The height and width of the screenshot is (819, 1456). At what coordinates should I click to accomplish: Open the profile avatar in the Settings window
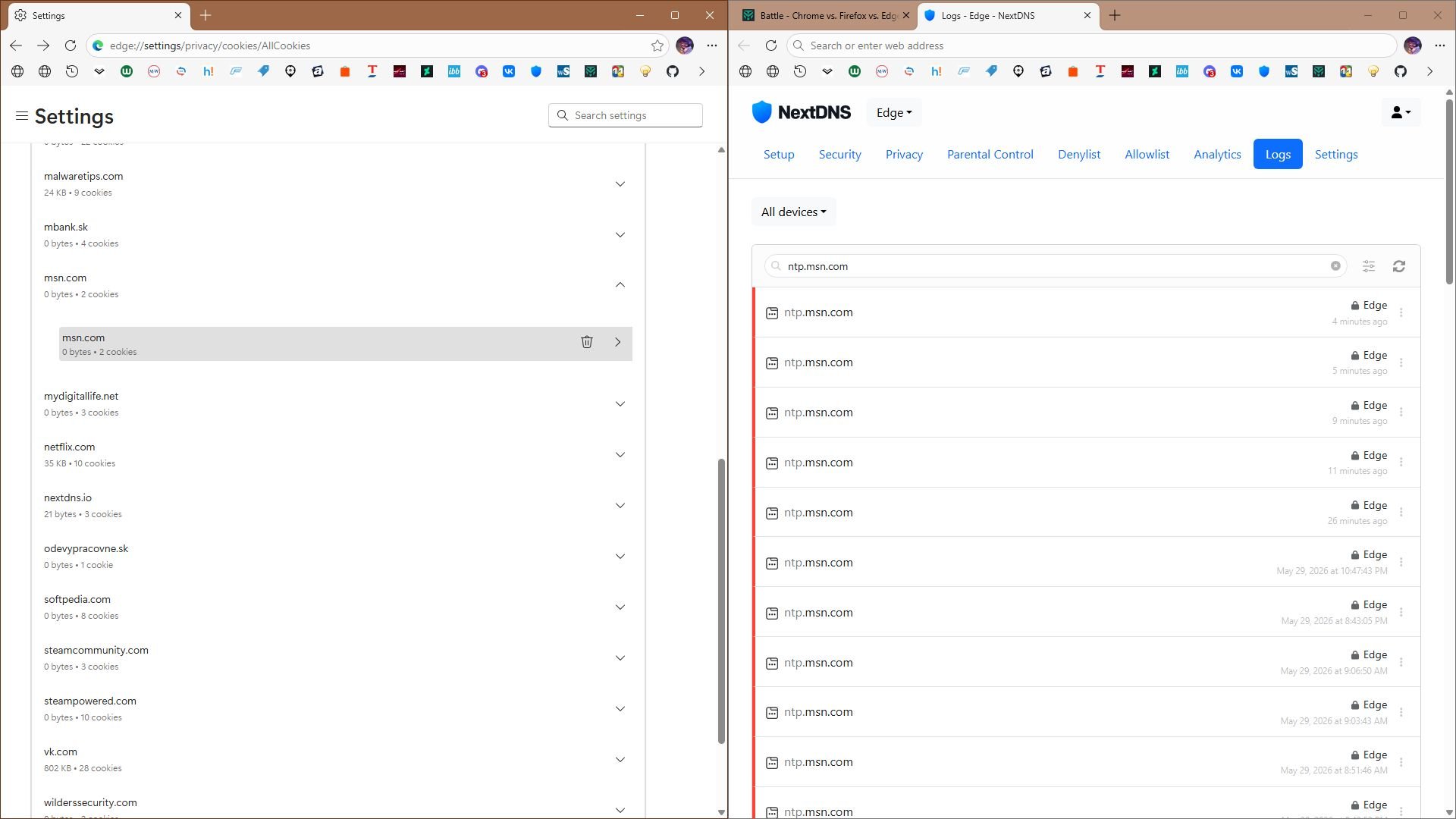[x=685, y=45]
